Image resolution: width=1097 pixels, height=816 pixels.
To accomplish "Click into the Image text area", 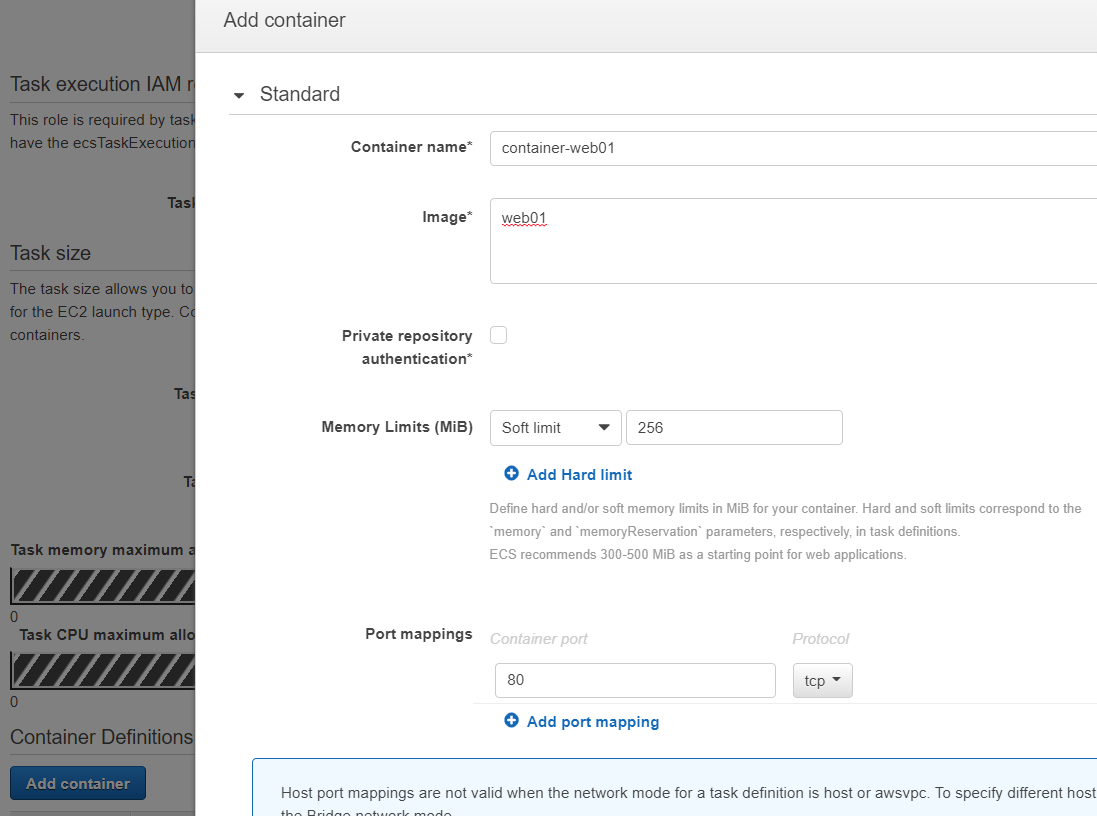I will point(792,241).
